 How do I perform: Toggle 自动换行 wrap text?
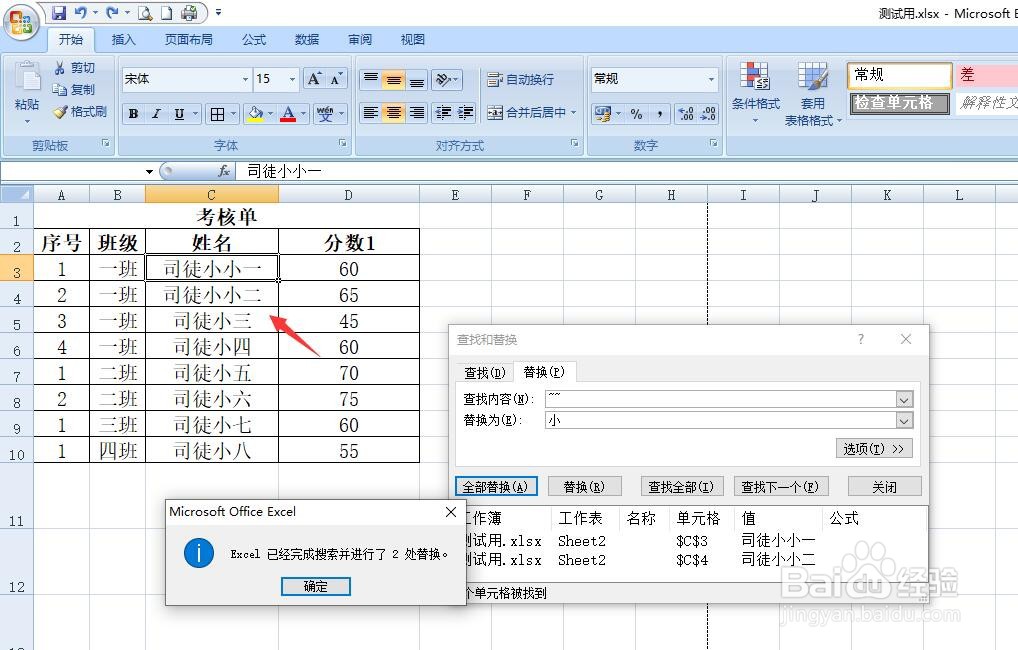[521, 79]
